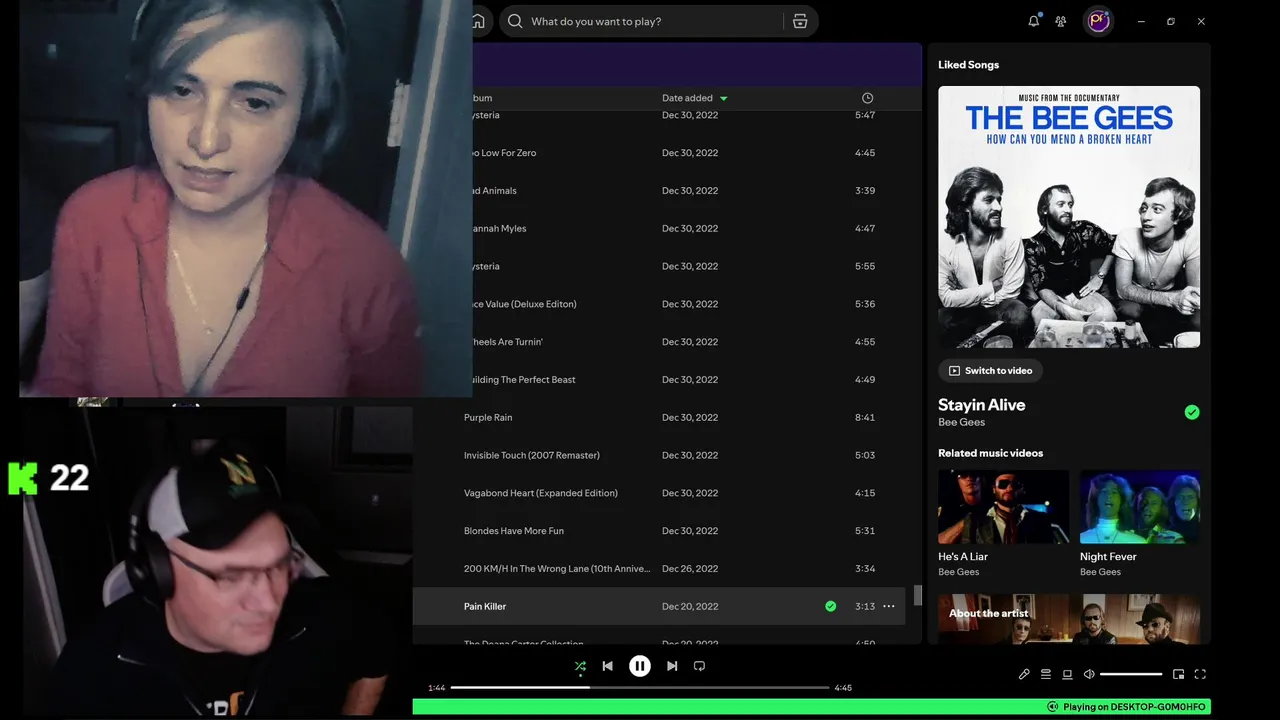
Task: Click the Dec 26, 2022 date cell
Action: click(690, 568)
